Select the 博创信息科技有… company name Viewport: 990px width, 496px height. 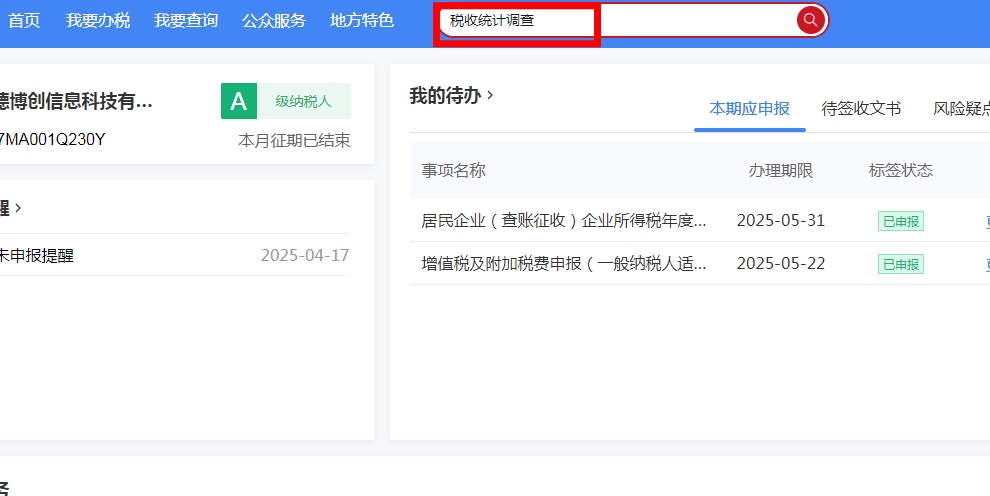(76, 101)
